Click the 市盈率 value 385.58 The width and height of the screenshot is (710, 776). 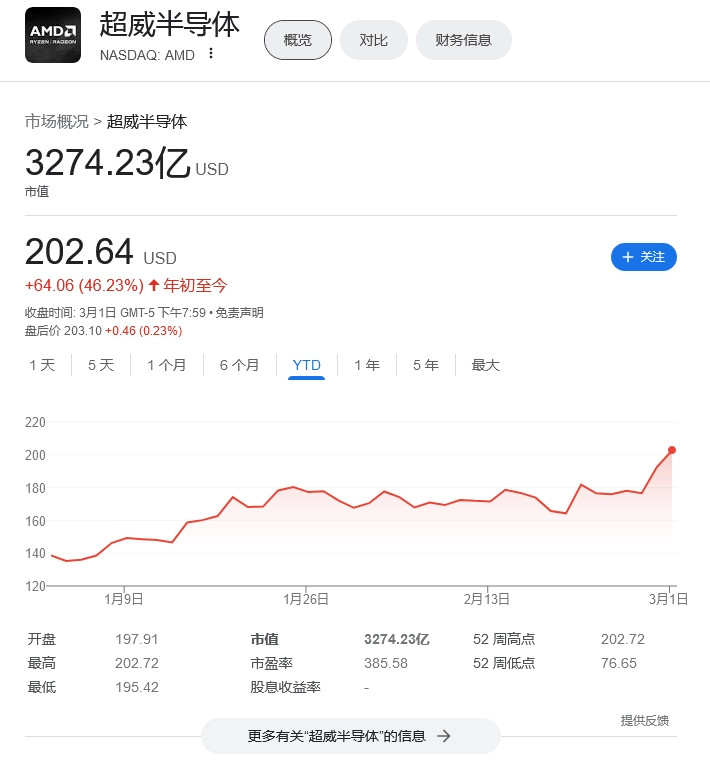coord(386,663)
